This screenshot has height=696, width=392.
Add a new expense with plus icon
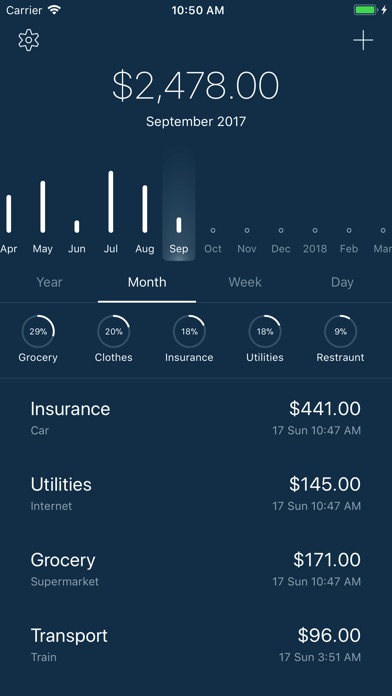363,40
